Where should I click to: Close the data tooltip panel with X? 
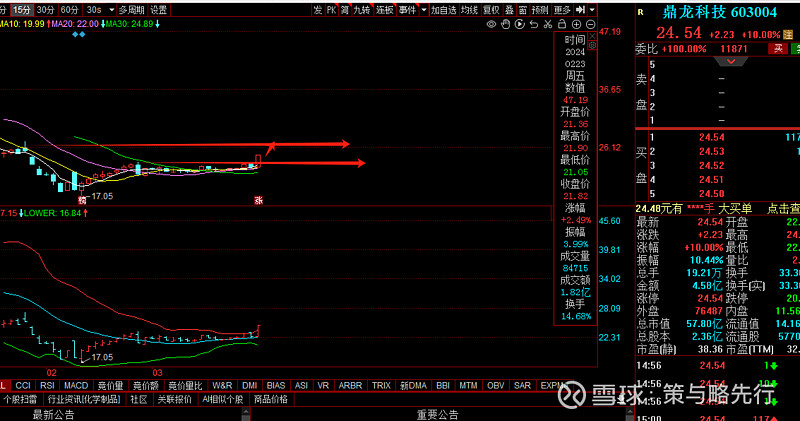click(592, 36)
